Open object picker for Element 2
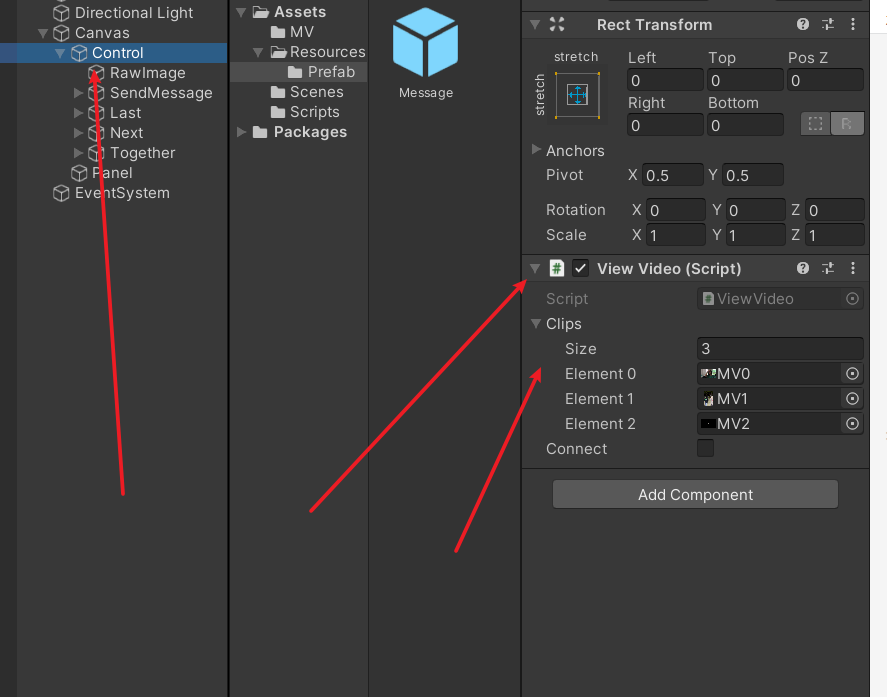Viewport: 887px width, 697px height. pyautogui.click(x=852, y=424)
